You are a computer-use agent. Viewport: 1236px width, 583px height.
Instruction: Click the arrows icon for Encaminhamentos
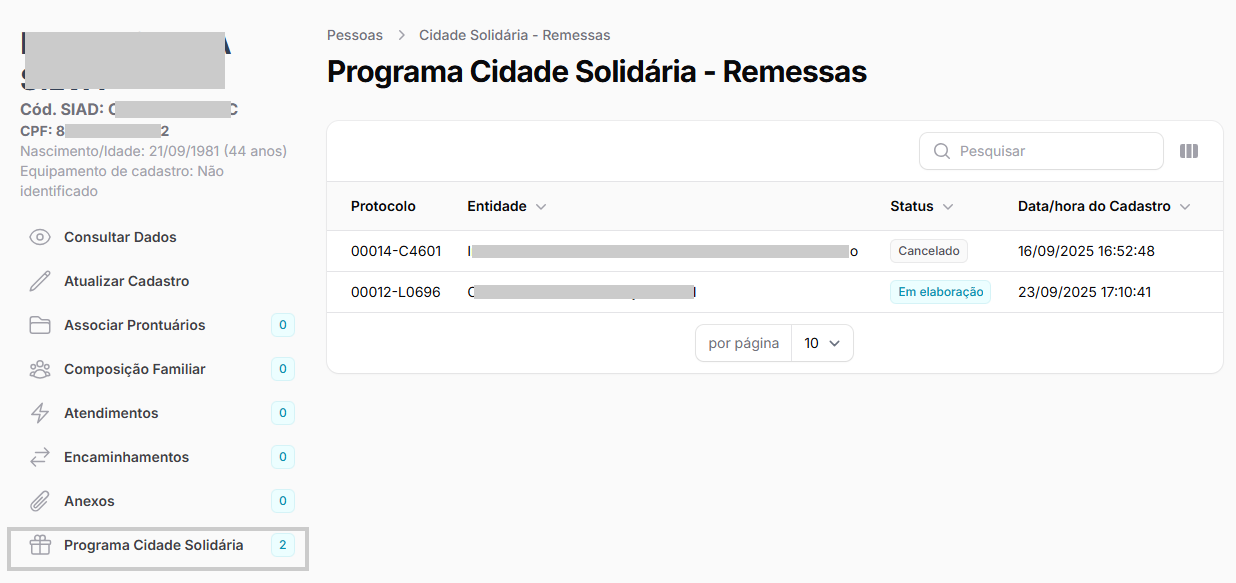(40, 457)
